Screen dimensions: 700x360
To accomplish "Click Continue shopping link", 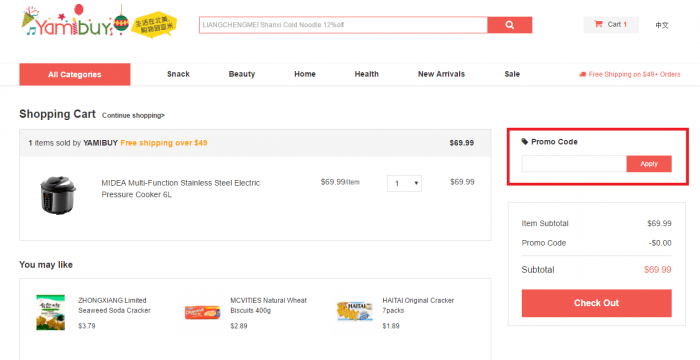I will 133,116.
